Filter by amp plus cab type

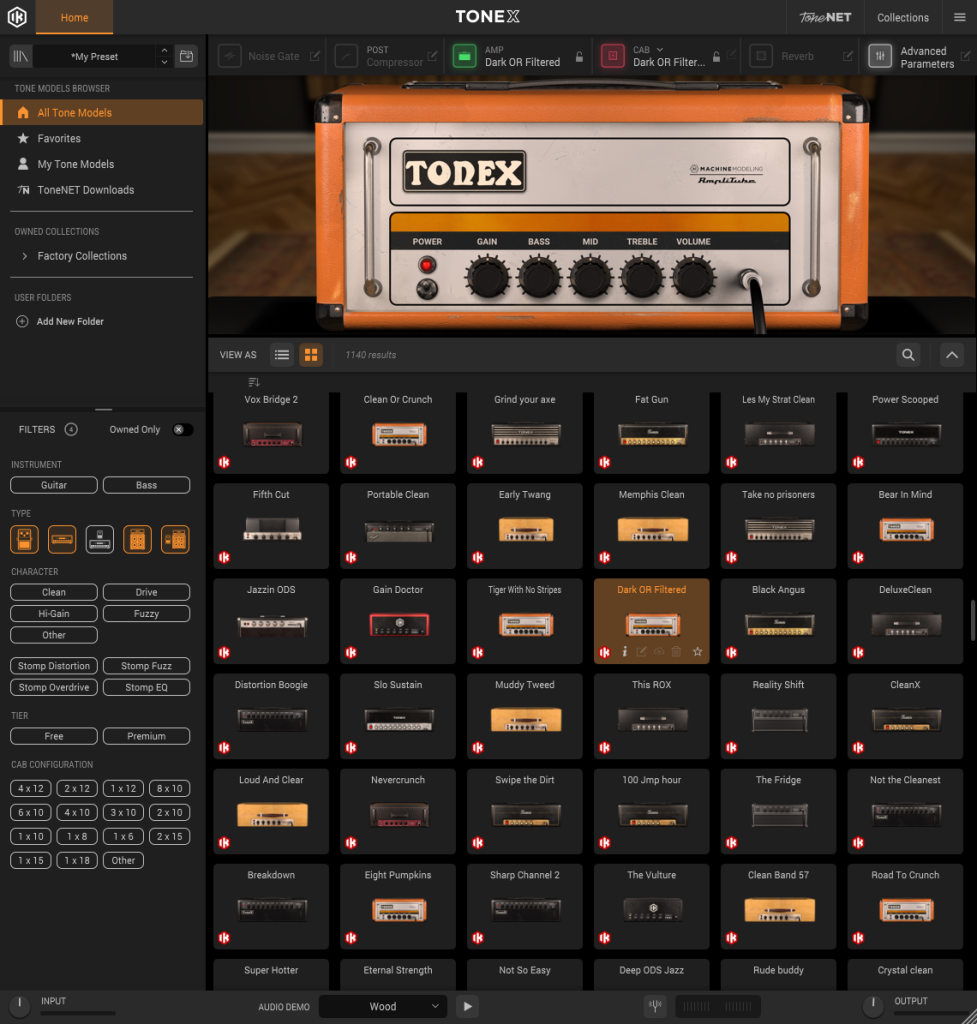[x=138, y=539]
